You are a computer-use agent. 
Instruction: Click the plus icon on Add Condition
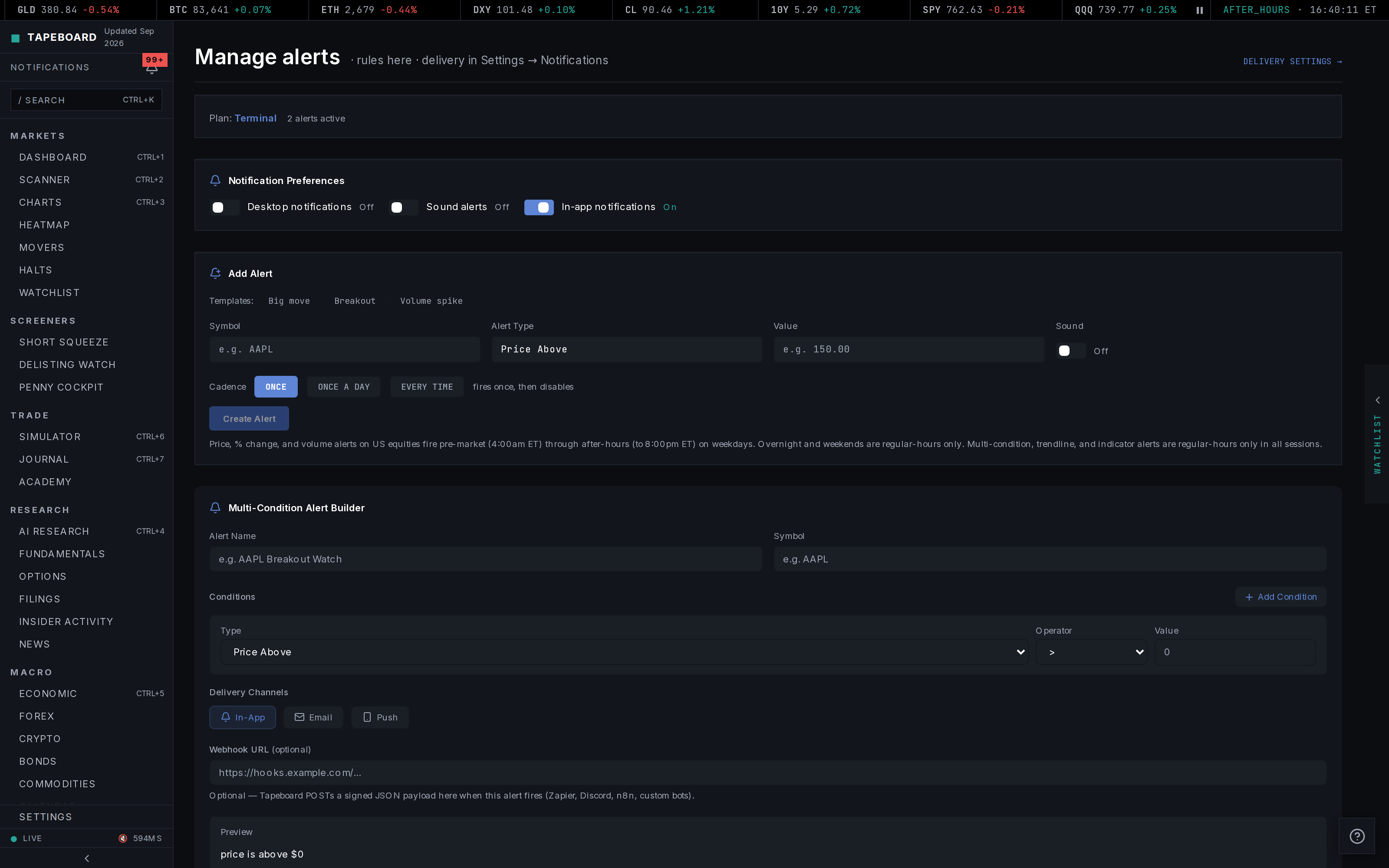click(x=1249, y=597)
